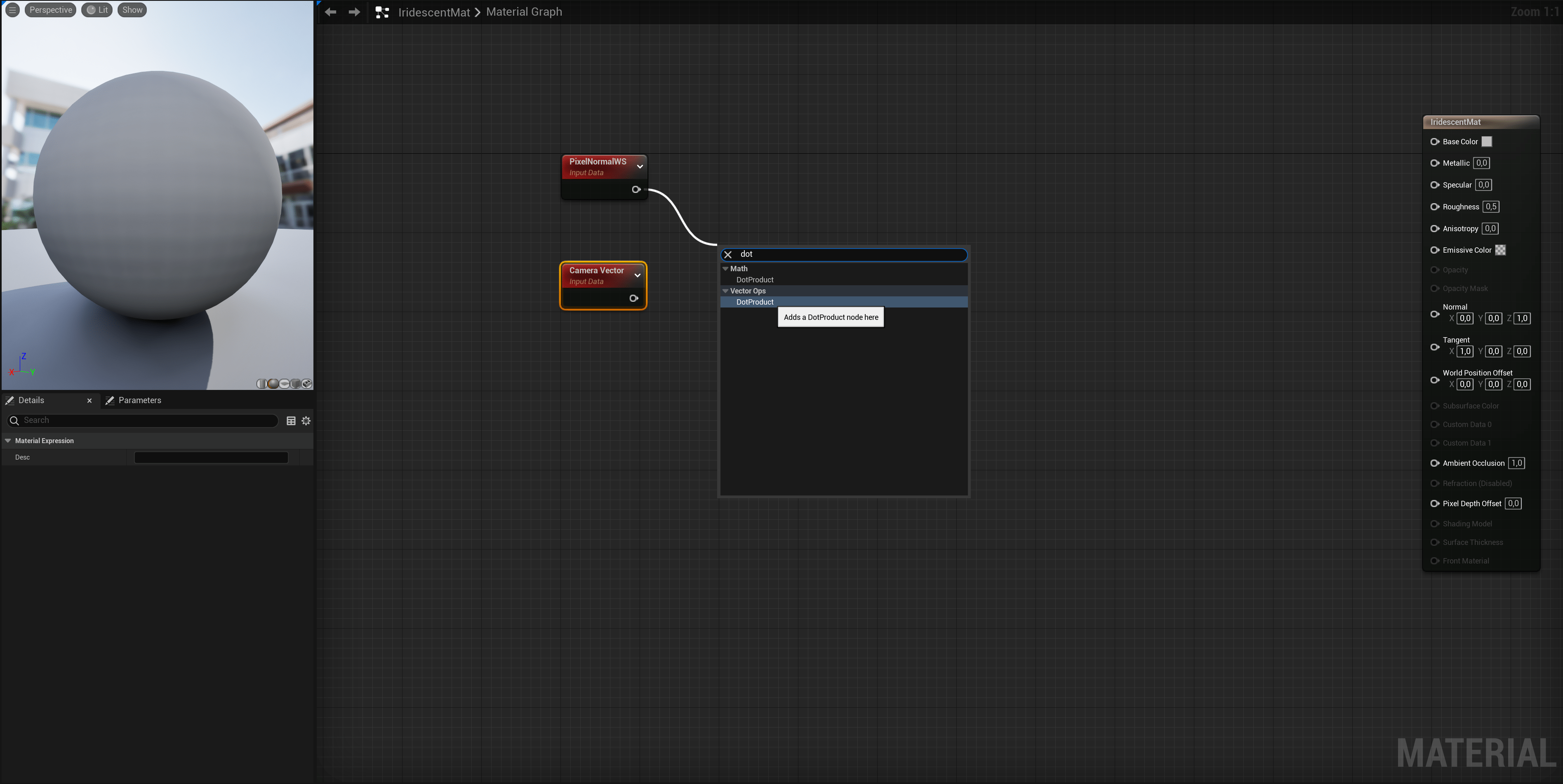Collapse the PixelNormalWS node chevron

pyautogui.click(x=640, y=167)
